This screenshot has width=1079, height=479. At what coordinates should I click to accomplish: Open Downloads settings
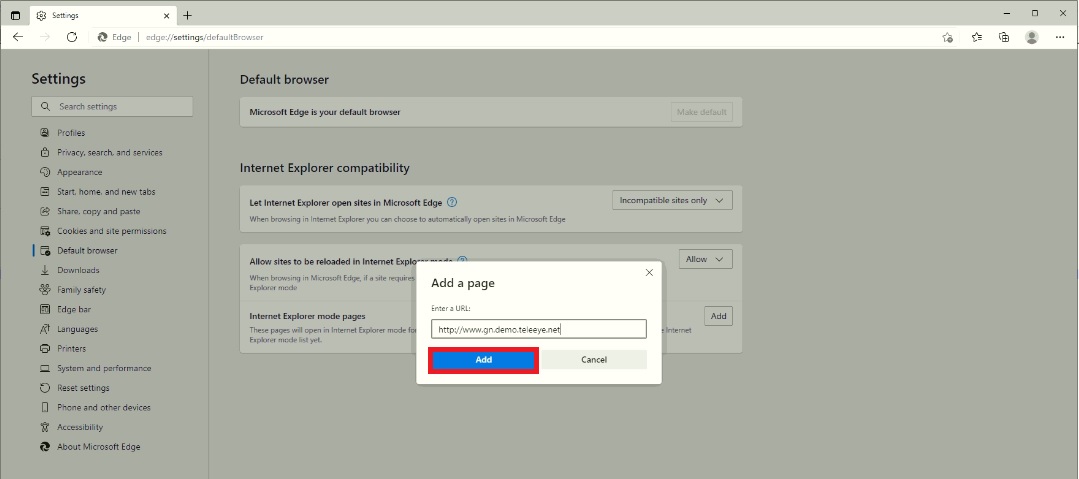click(x=78, y=270)
